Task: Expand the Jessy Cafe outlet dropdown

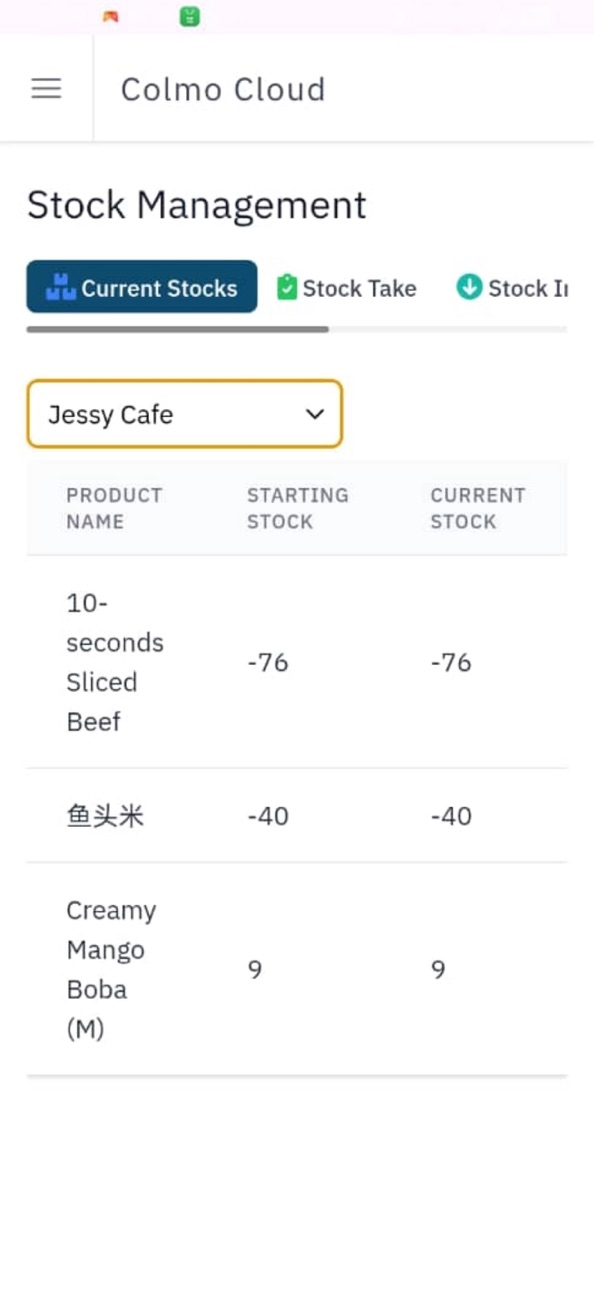Action: coord(185,414)
